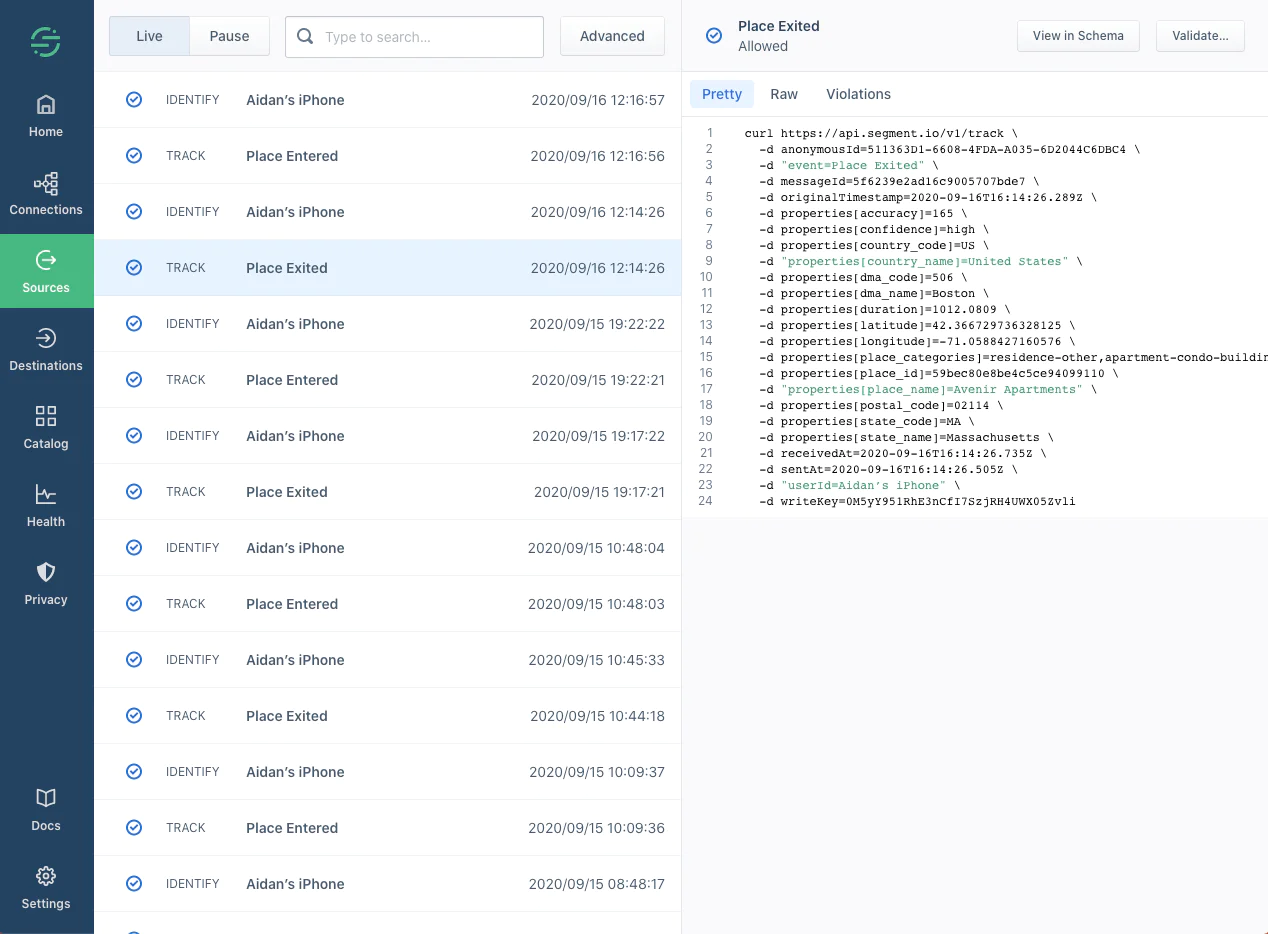The image size is (1268, 934).
Task: Click the allowed status icon beside Place Exited
Action: [713, 35]
